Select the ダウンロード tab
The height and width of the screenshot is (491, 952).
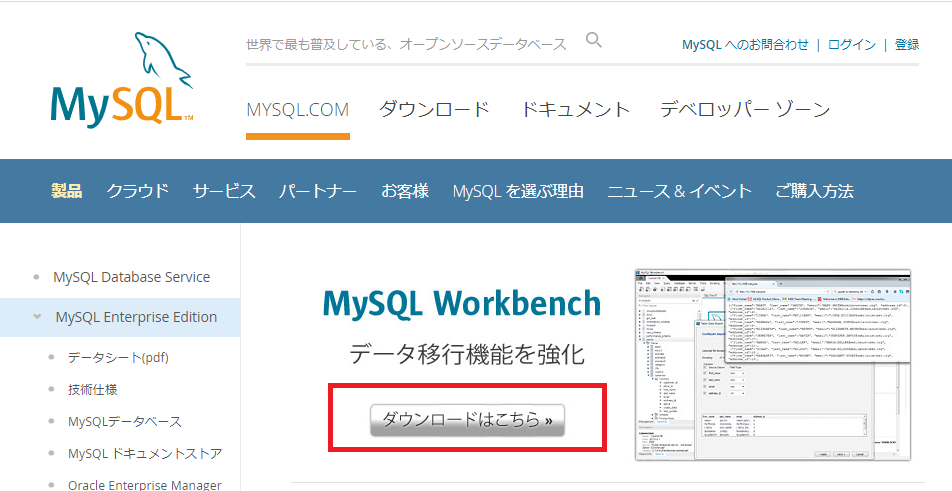(x=434, y=110)
